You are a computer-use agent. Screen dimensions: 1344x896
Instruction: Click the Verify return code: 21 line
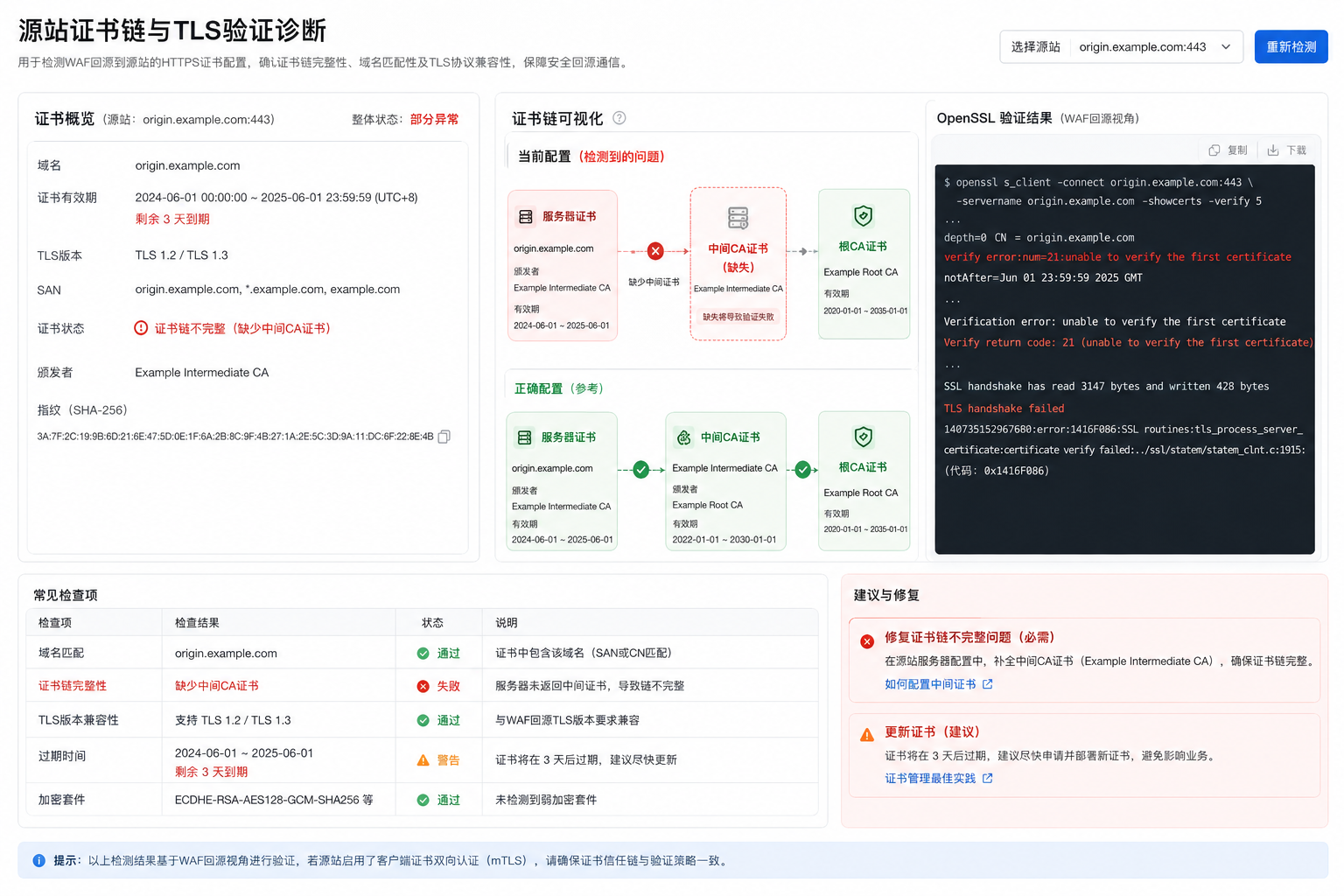[1128, 343]
